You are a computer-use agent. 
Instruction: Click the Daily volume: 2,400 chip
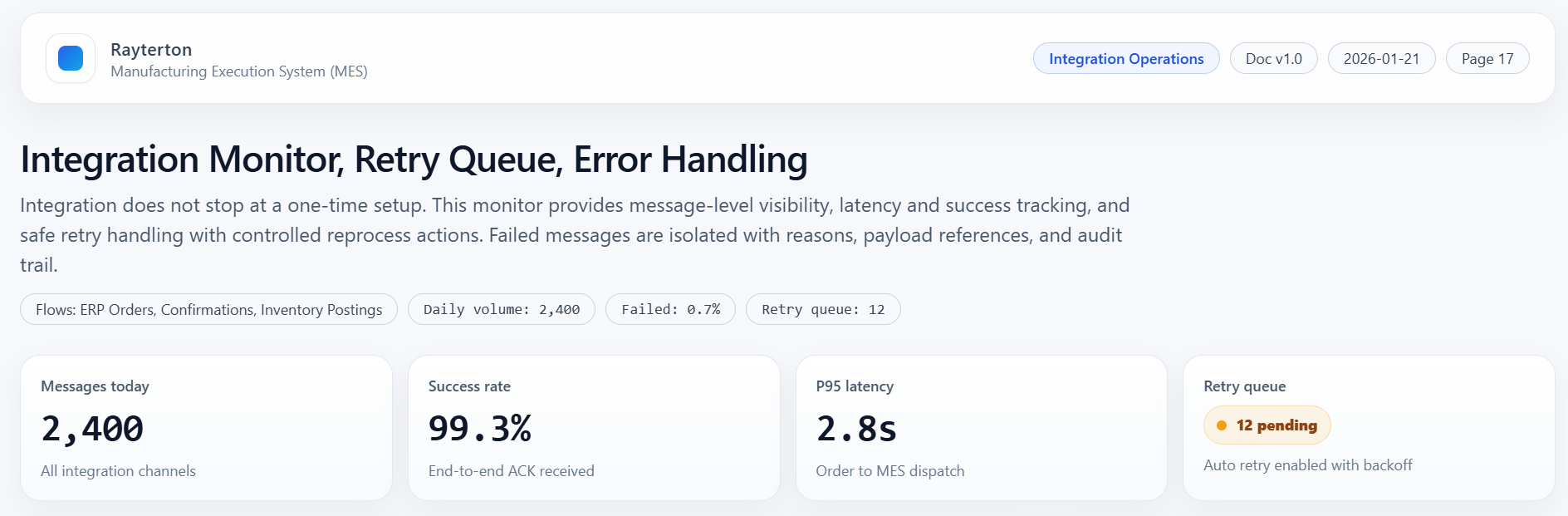tap(501, 310)
